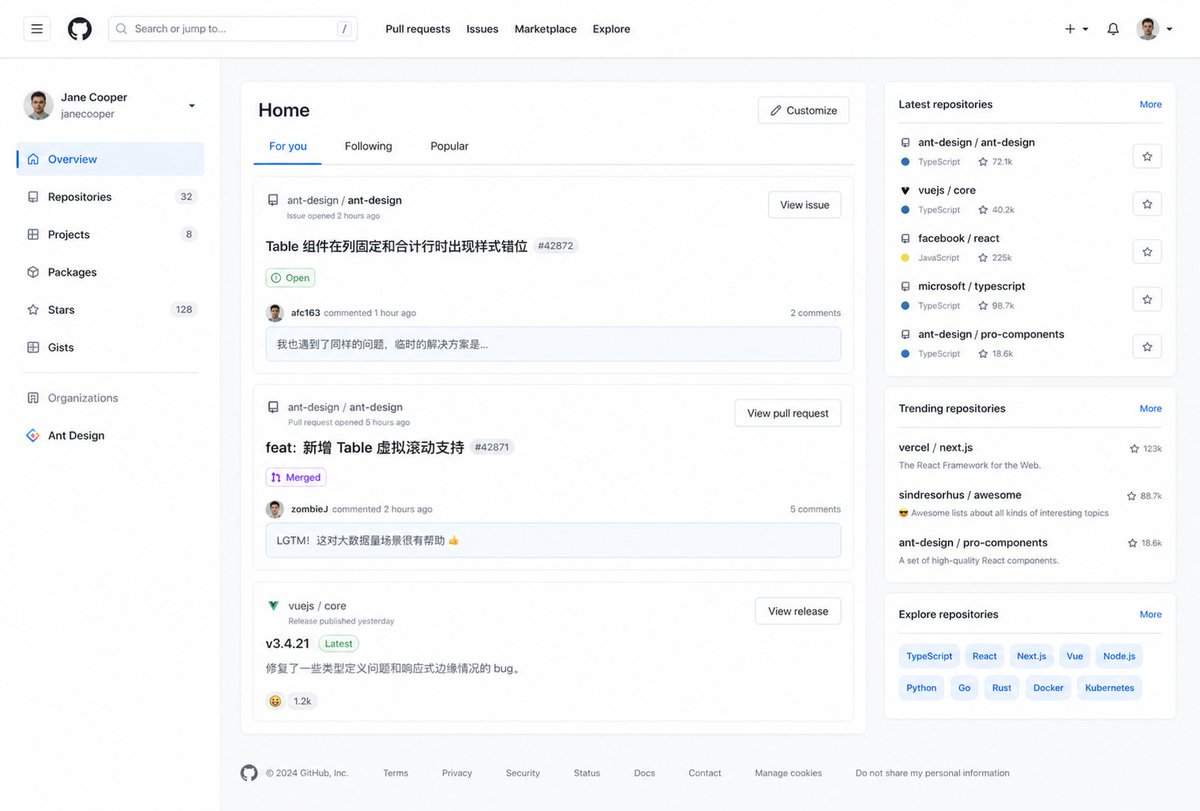Open Projects in the sidebar
Screen dimensions: 1200x811
(x=110, y=235)
